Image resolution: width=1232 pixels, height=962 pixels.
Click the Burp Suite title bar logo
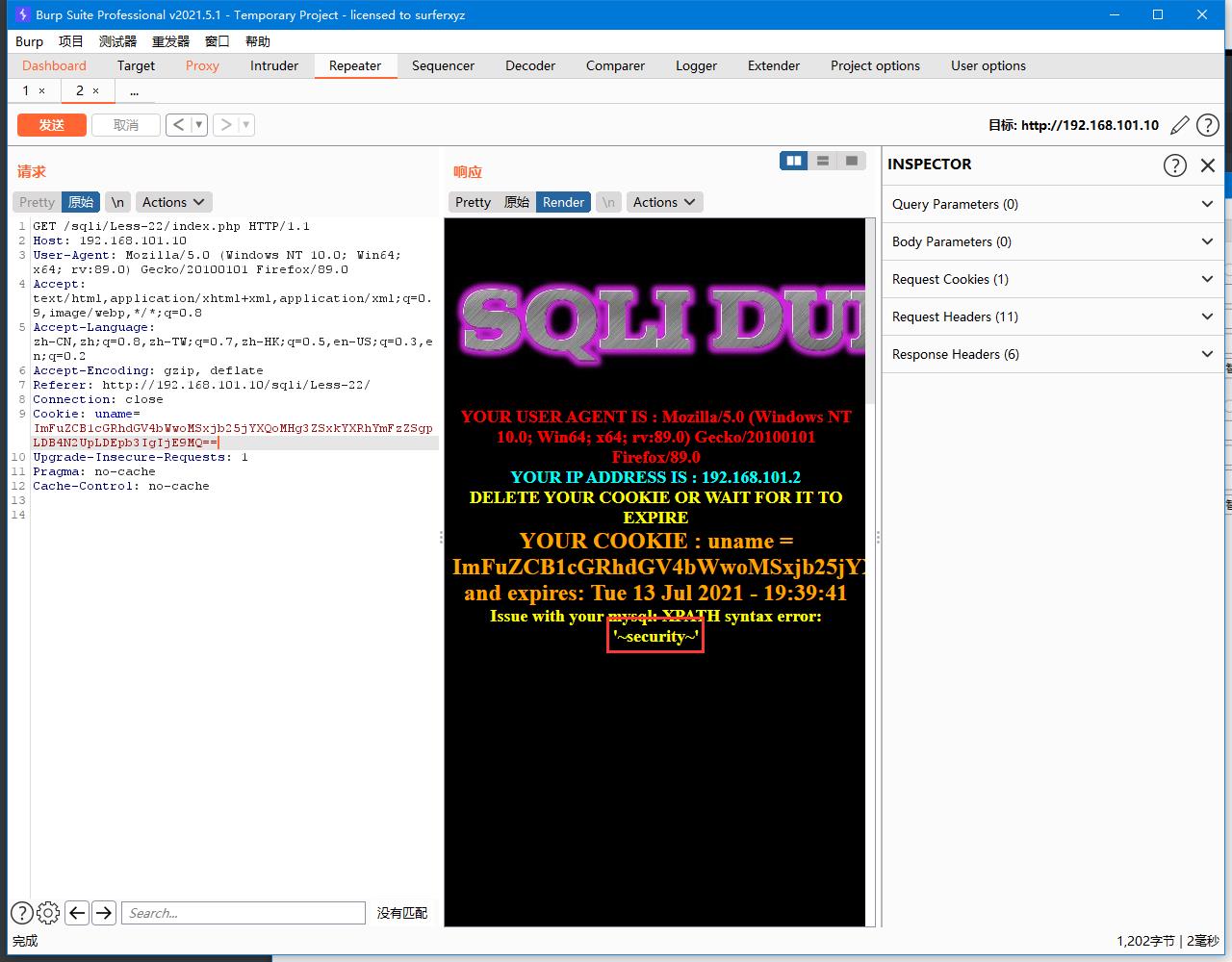(22, 14)
